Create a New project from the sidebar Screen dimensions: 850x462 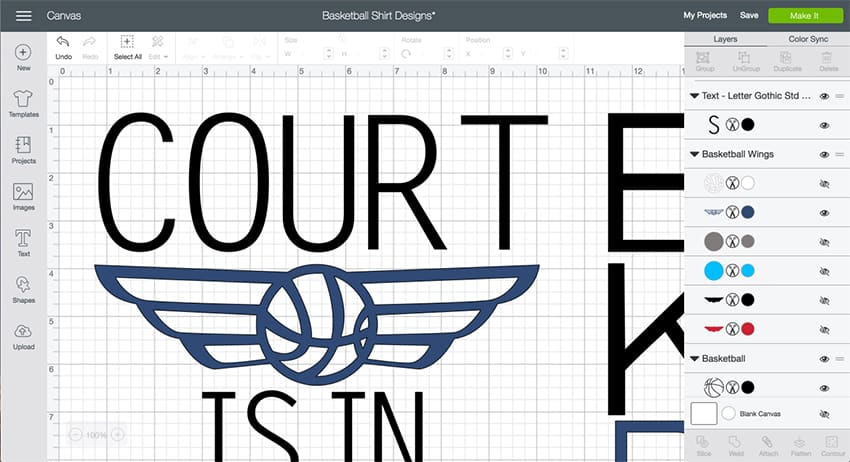[x=23, y=57]
